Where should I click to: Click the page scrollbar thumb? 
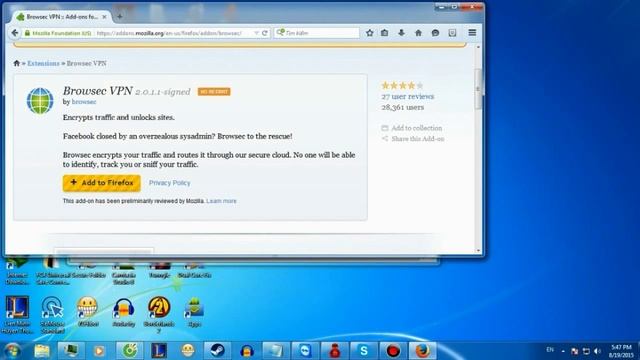tap(478, 89)
